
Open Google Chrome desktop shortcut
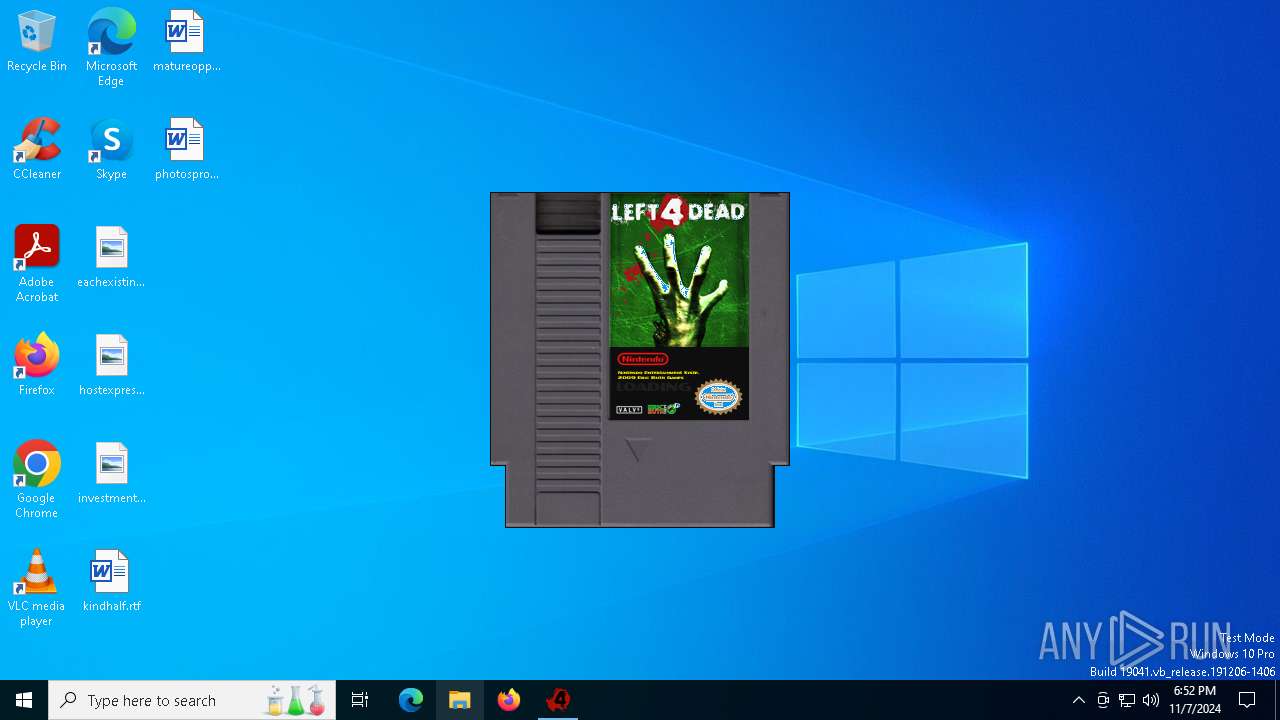pyautogui.click(x=37, y=480)
